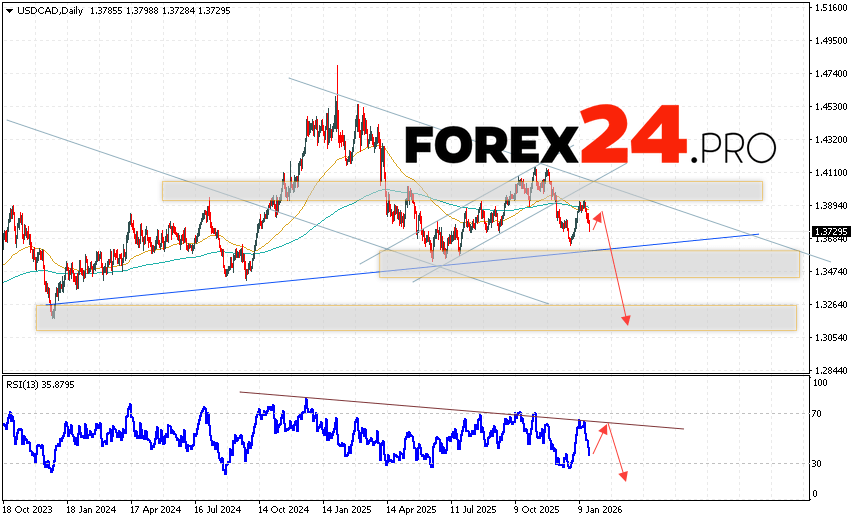Click the 18 Jan 2024 date label
Viewport: 855px width, 521px height.
[91, 510]
